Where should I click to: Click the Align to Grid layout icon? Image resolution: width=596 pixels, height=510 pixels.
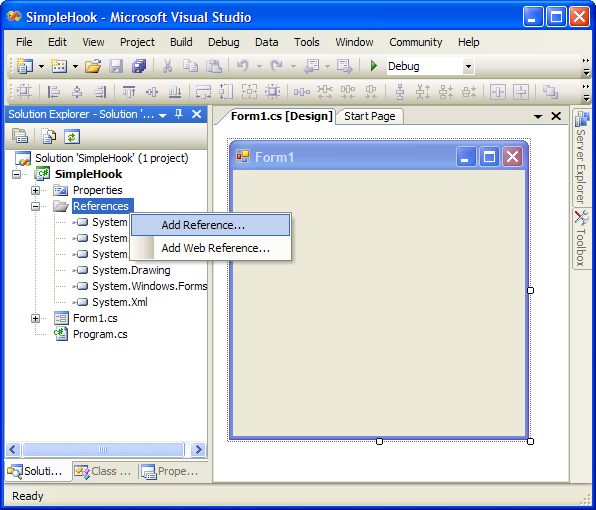24,92
